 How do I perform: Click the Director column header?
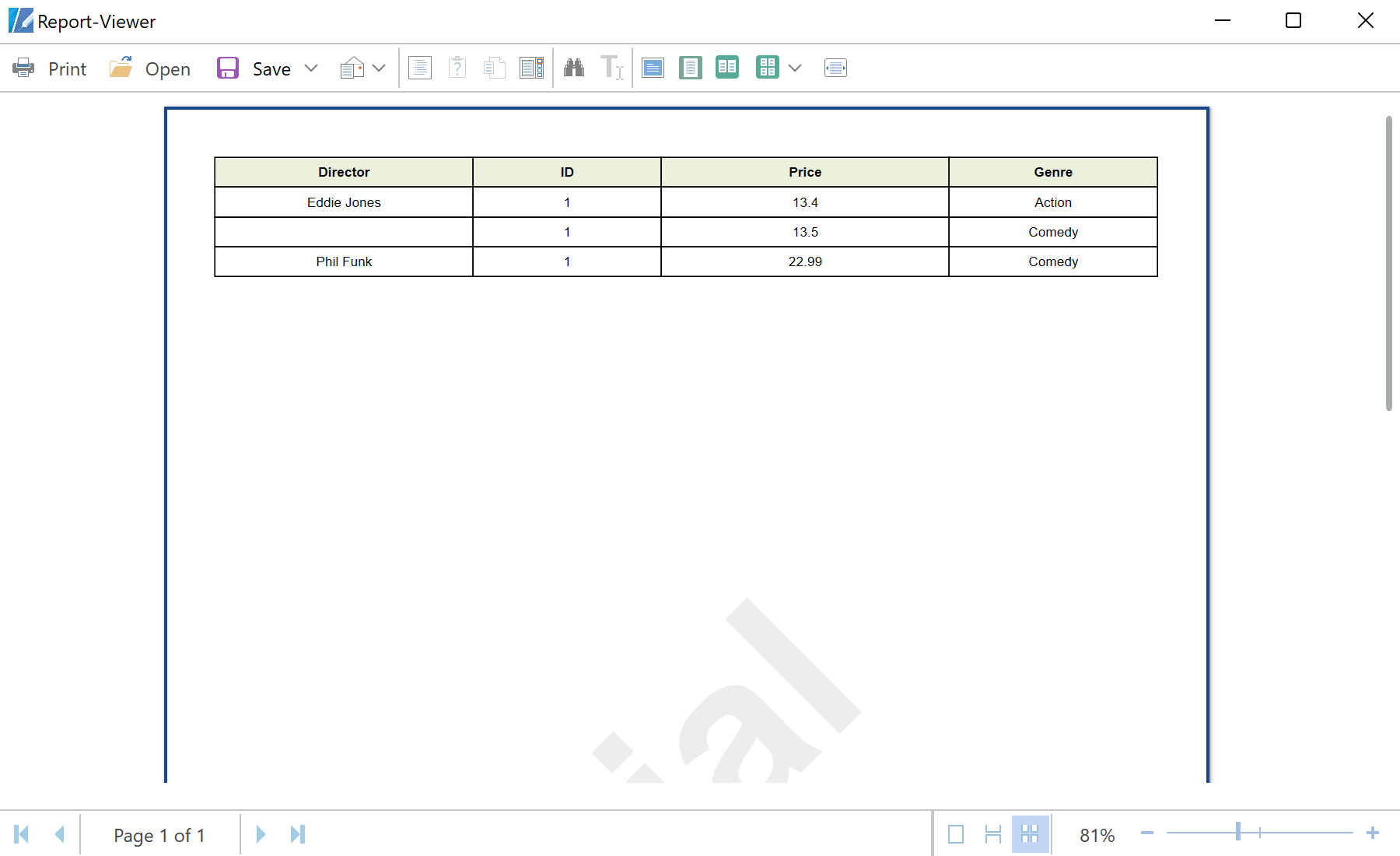(344, 172)
